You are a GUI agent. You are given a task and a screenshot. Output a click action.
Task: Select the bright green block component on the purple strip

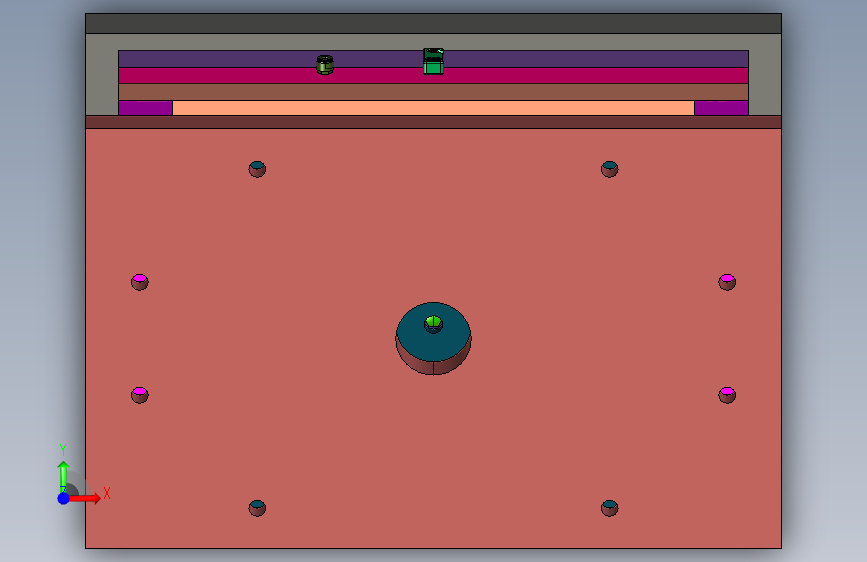(x=434, y=61)
